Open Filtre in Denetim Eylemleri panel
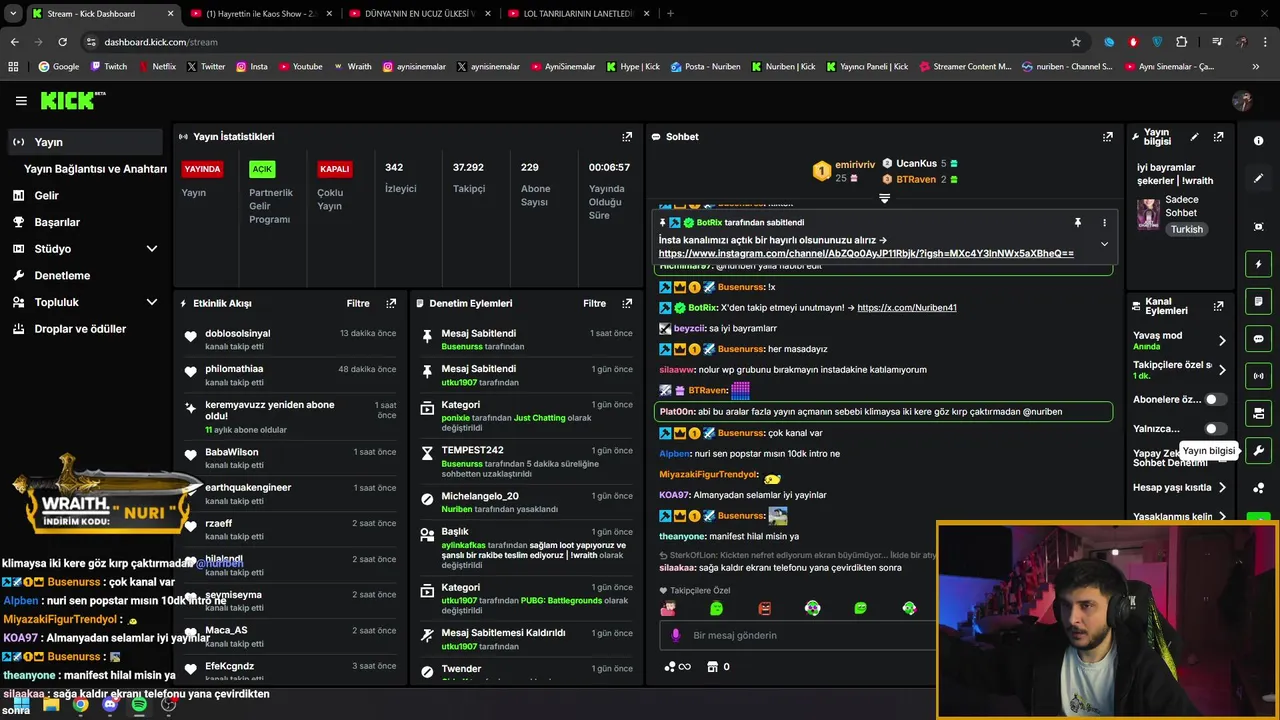 (595, 303)
